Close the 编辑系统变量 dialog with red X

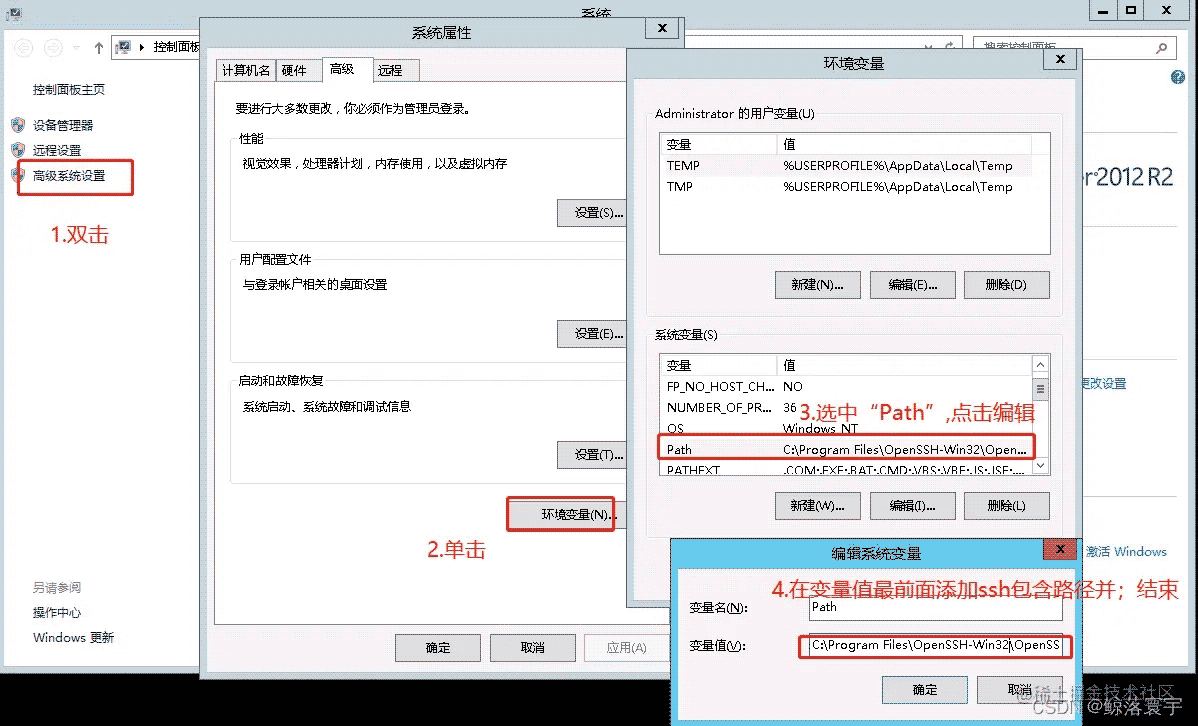pyautogui.click(x=1060, y=549)
